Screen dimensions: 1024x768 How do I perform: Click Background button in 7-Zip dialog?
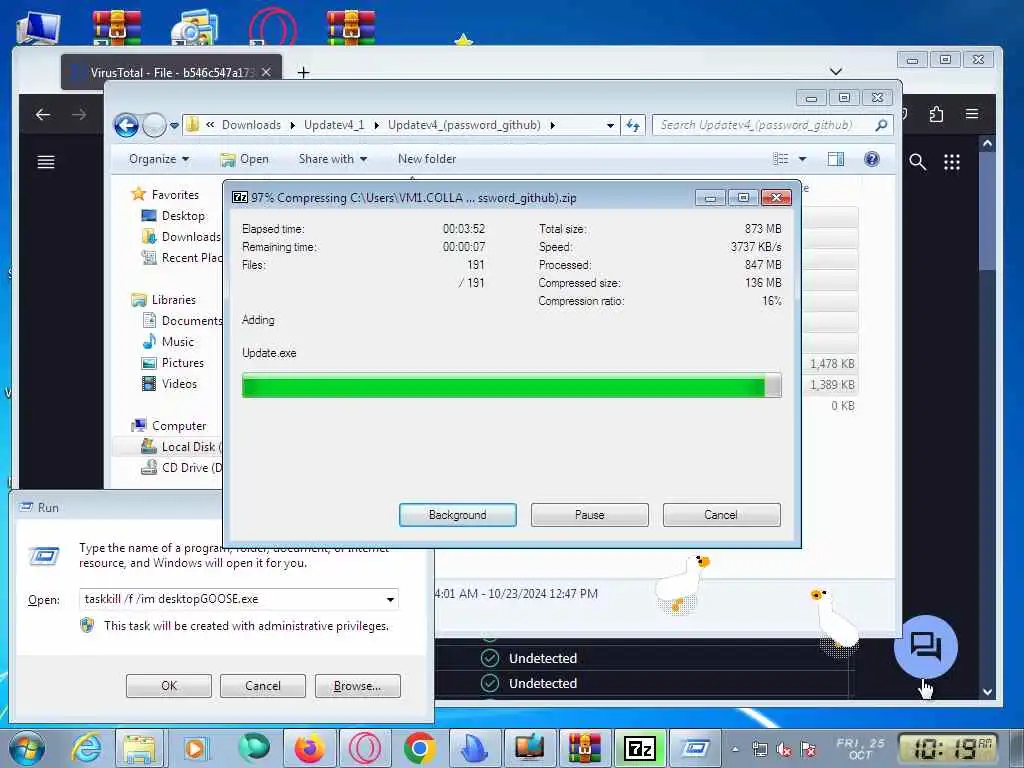point(457,515)
